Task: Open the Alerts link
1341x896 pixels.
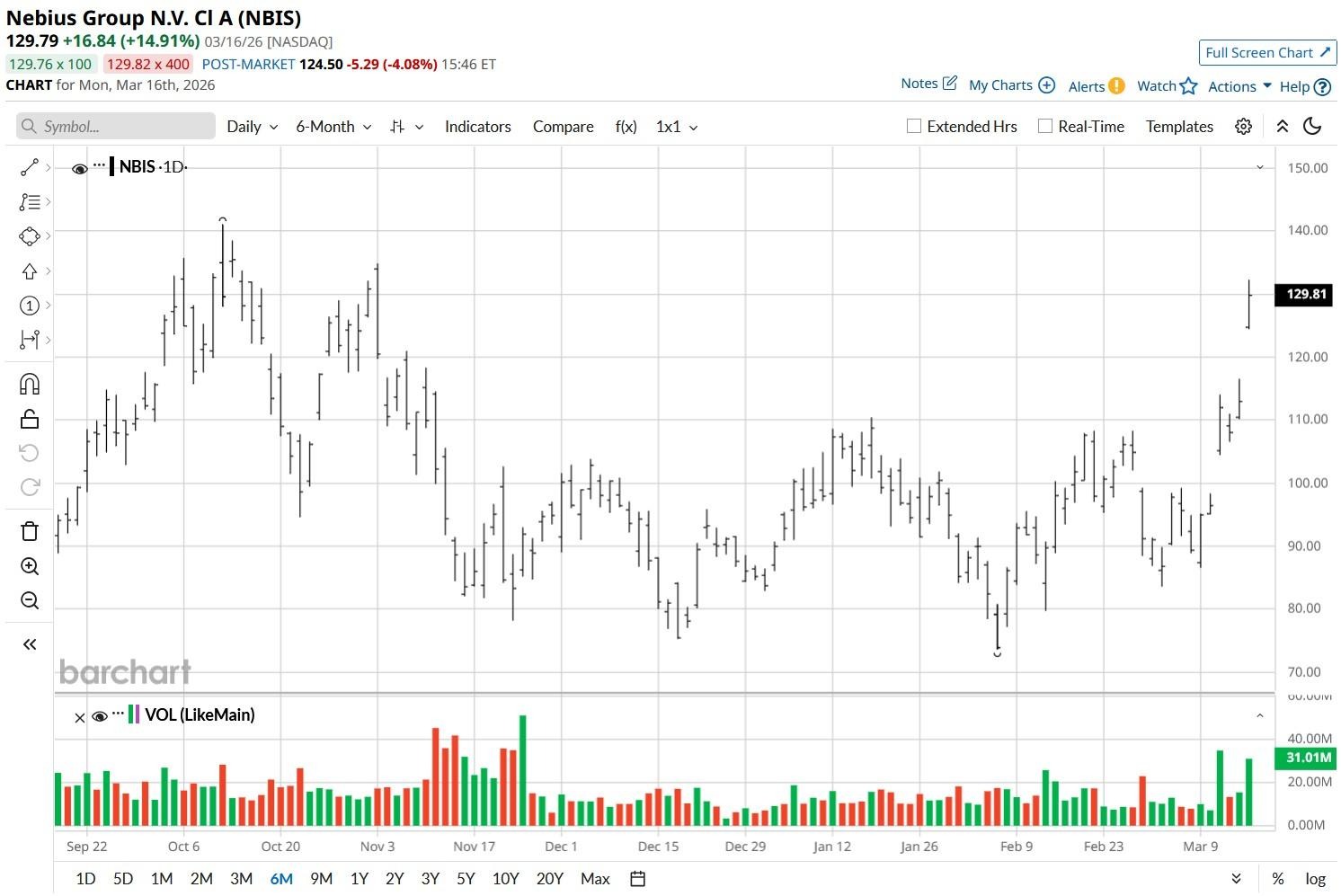Action: (1087, 86)
